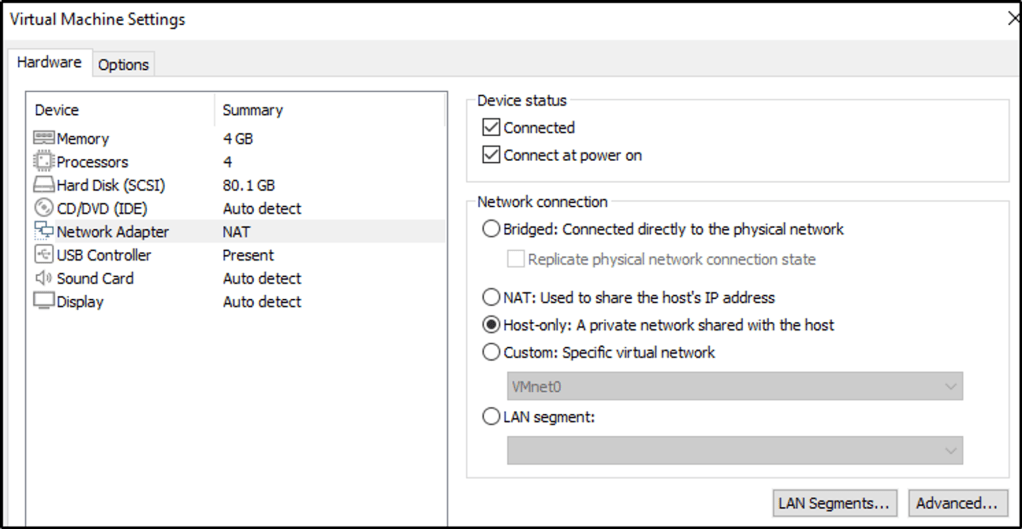Image resolution: width=1022 pixels, height=529 pixels.
Task: Open the Hardware tab
Action: coord(49,62)
